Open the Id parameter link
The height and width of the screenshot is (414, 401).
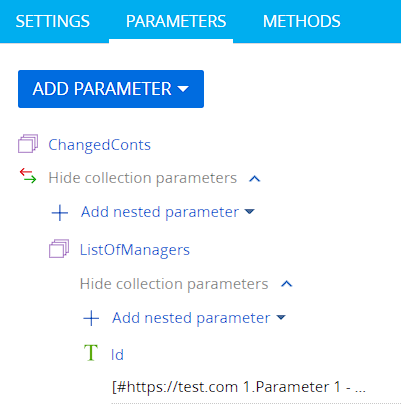[117, 355]
